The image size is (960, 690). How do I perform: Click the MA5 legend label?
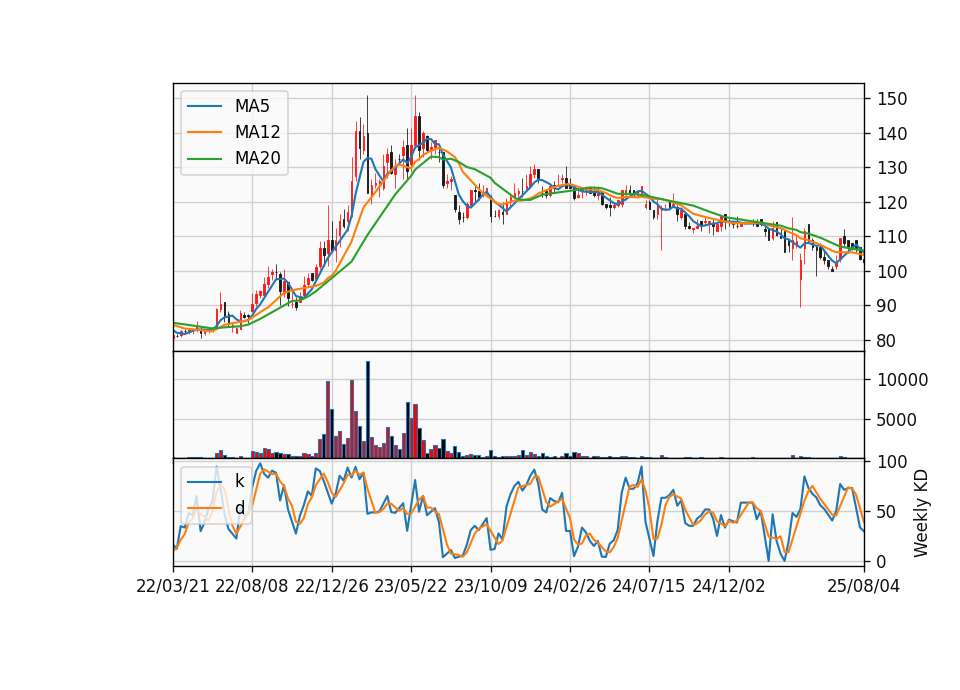coord(252,106)
